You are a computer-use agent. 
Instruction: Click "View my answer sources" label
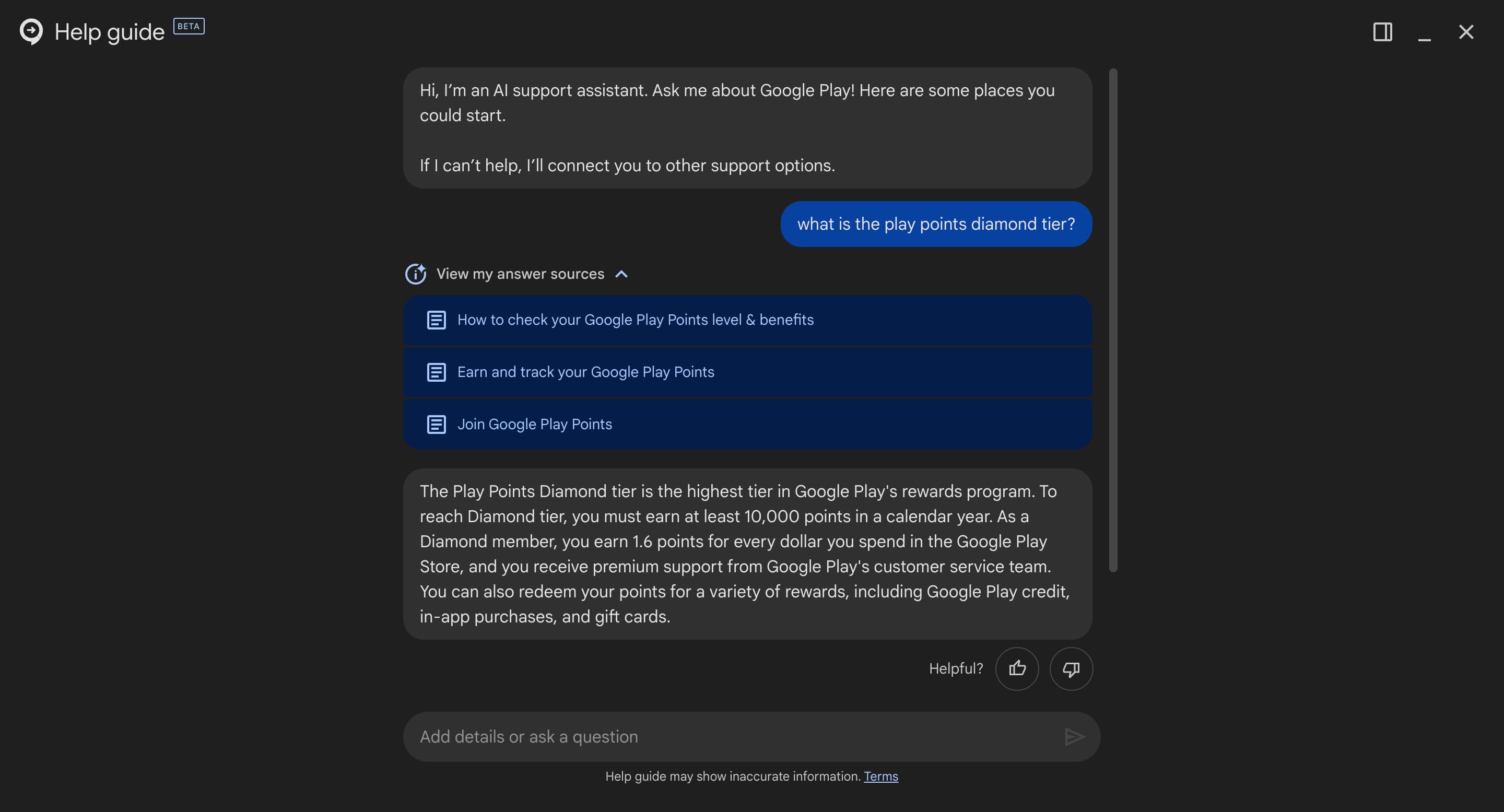520,274
